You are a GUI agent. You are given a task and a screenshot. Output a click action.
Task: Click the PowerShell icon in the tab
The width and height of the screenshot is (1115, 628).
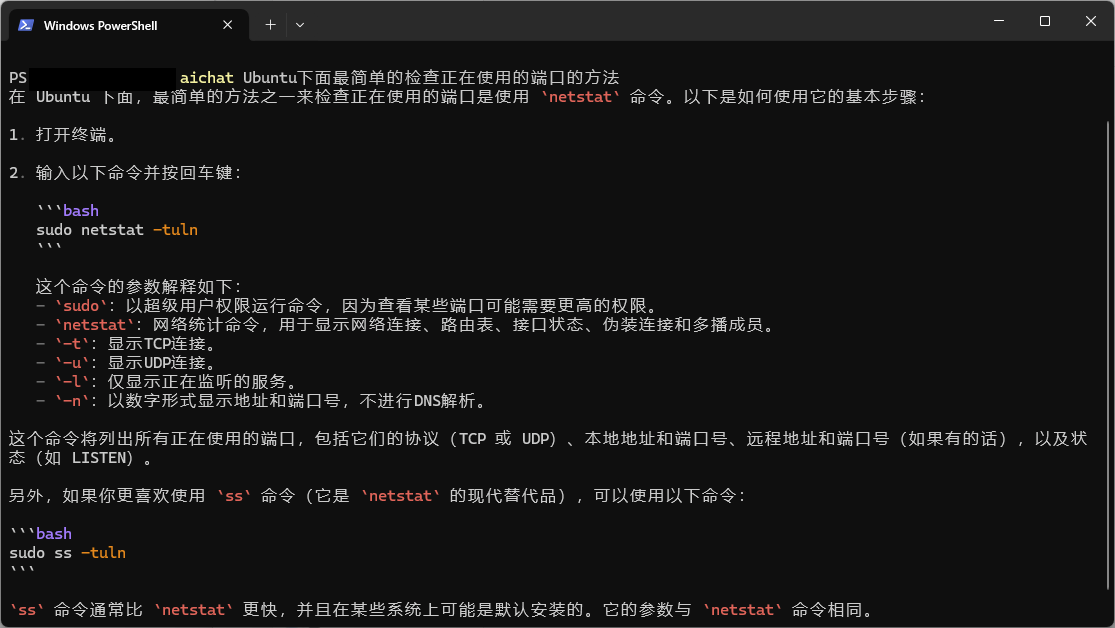coord(26,25)
